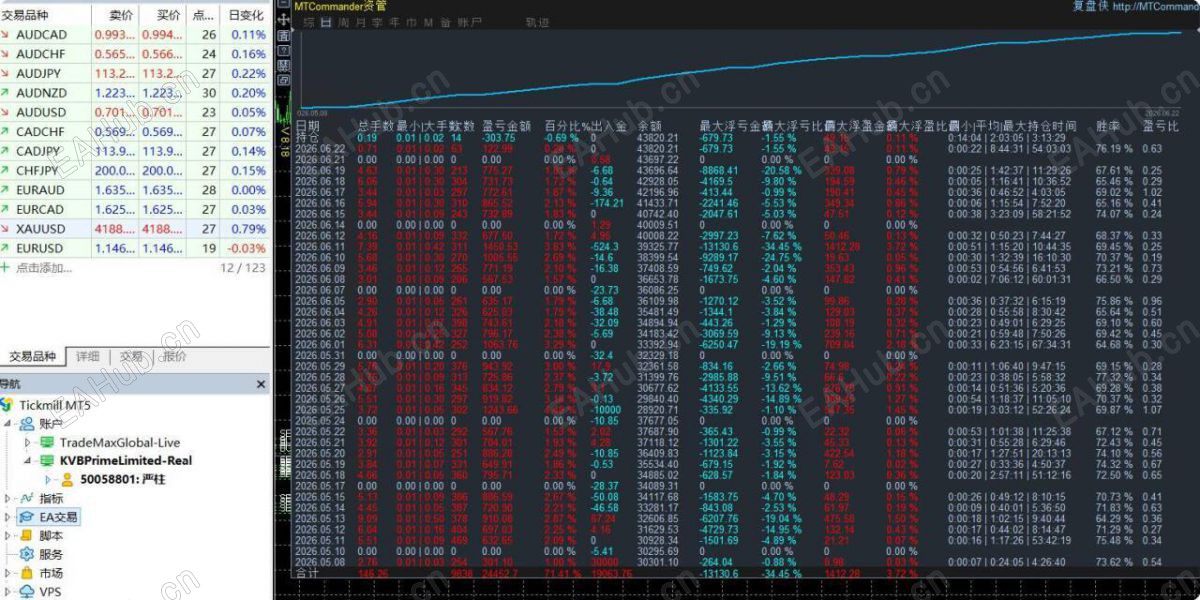Switch to the 详细 tab
Image resolution: width=1200 pixels, height=600 pixels.
88,356
